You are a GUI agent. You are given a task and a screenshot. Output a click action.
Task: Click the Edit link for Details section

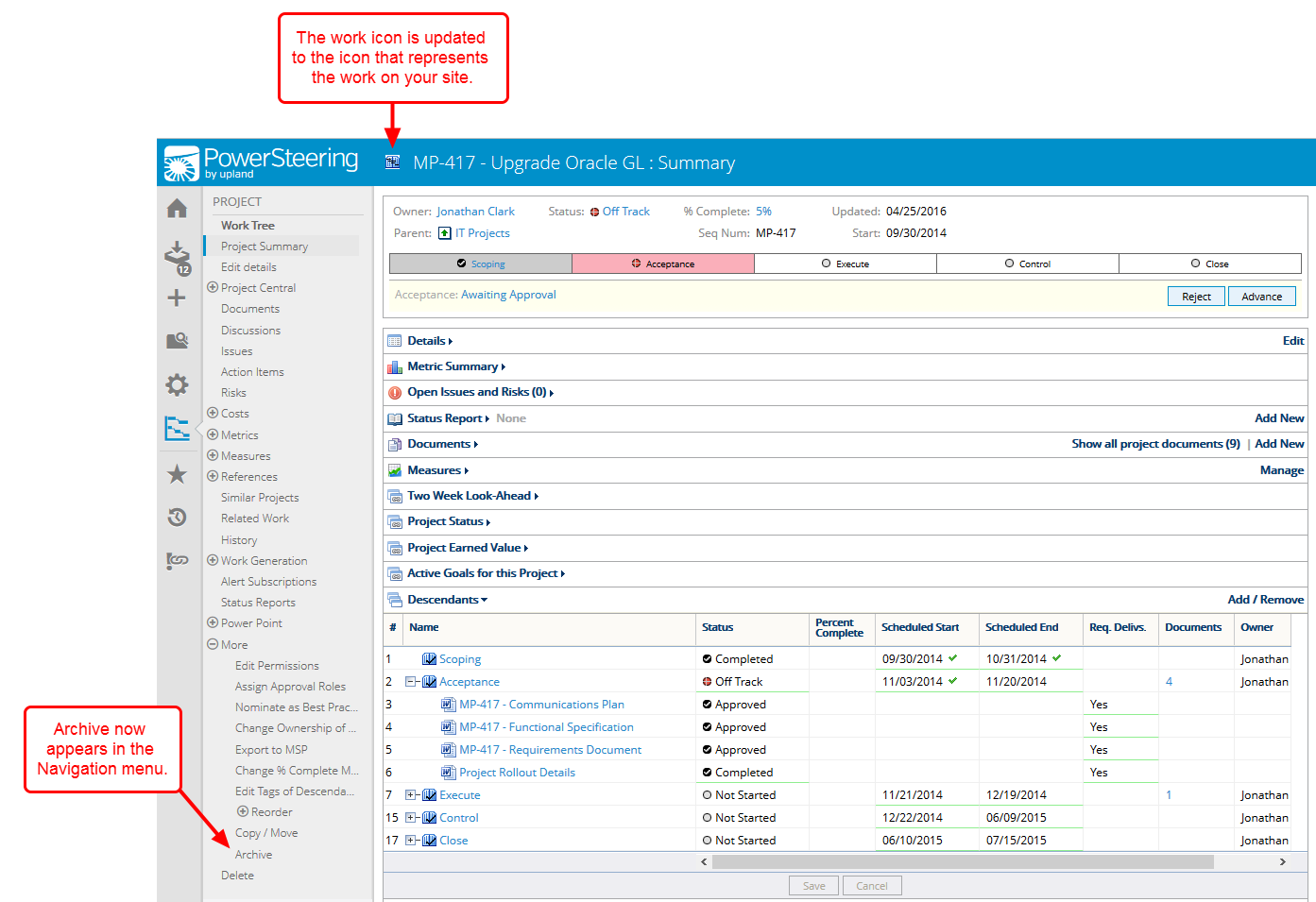tap(1293, 341)
